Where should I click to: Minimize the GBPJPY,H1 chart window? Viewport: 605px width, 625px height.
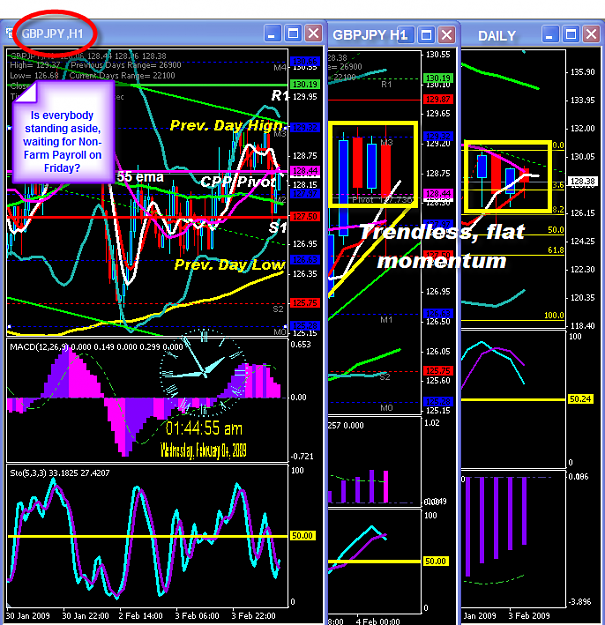(x=273, y=34)
